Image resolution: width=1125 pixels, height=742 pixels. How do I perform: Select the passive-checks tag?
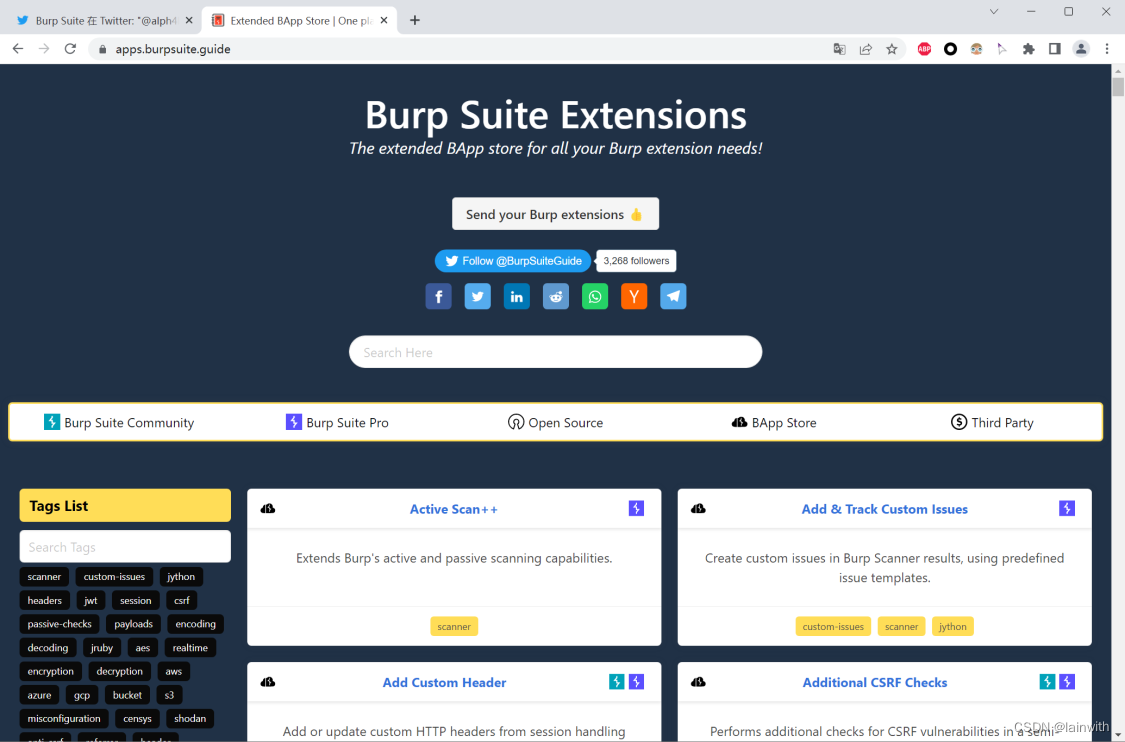(60, 624)
